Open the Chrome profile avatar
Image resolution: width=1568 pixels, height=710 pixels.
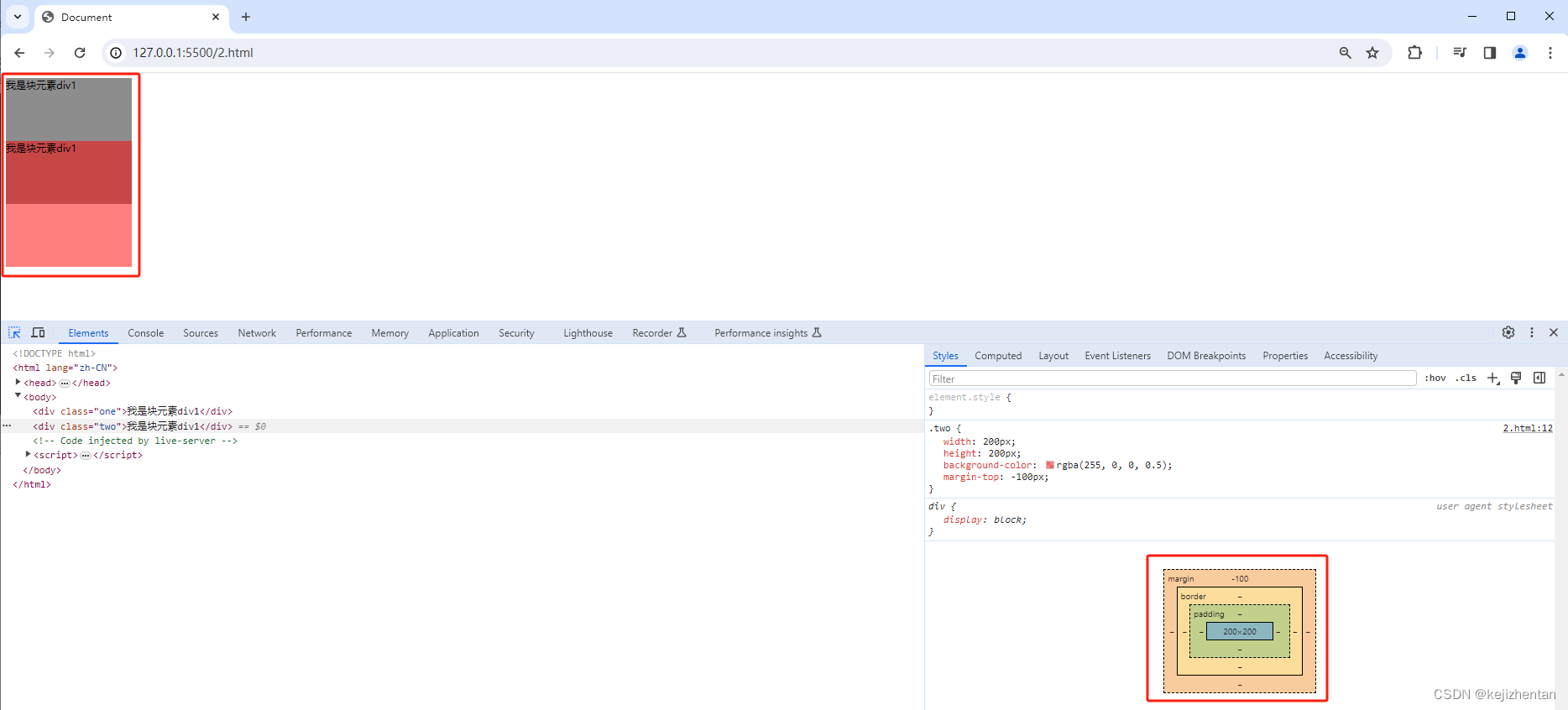click(x=1520, y=53)
